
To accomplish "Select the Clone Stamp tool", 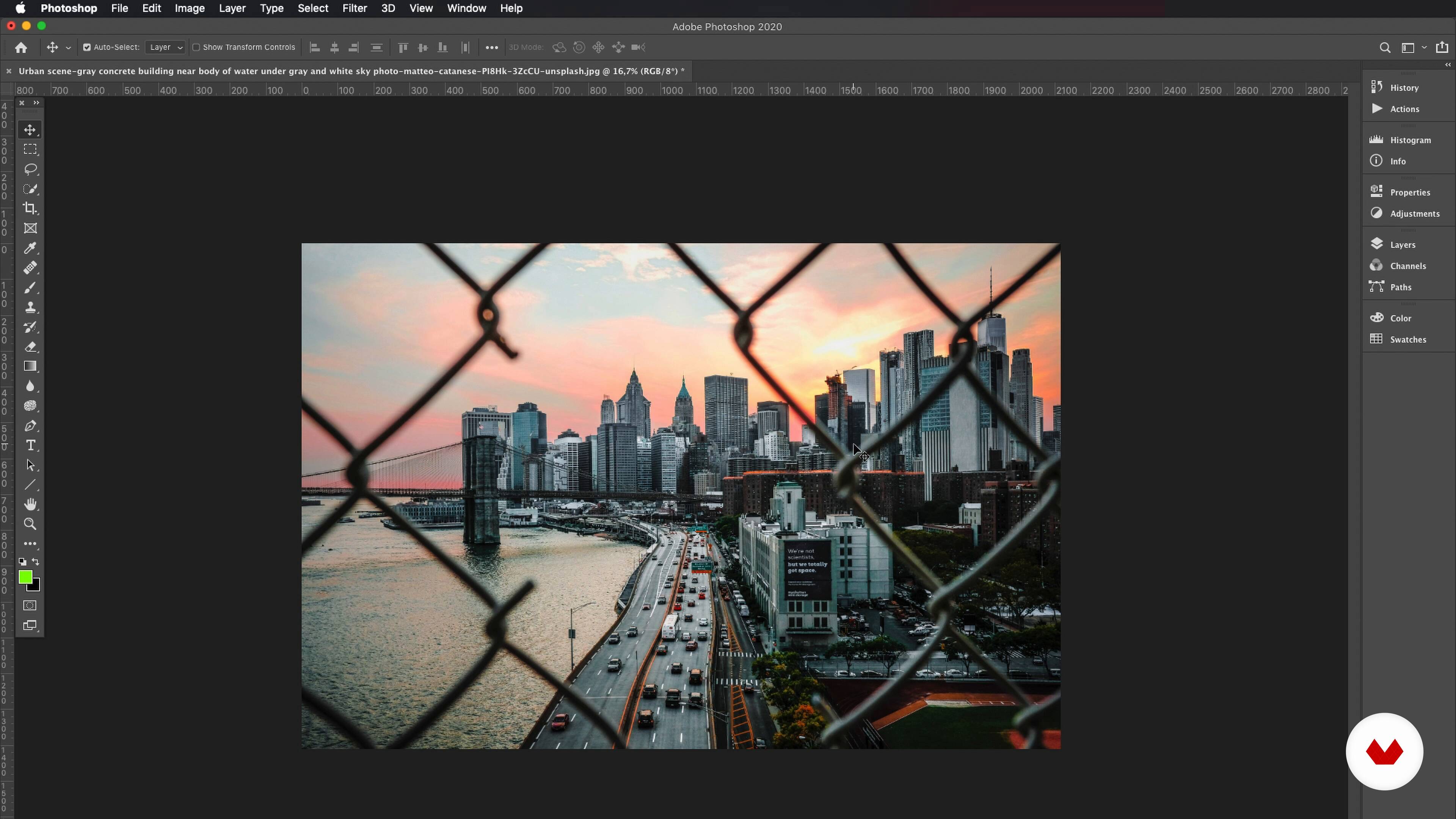I will coord(30,308).
